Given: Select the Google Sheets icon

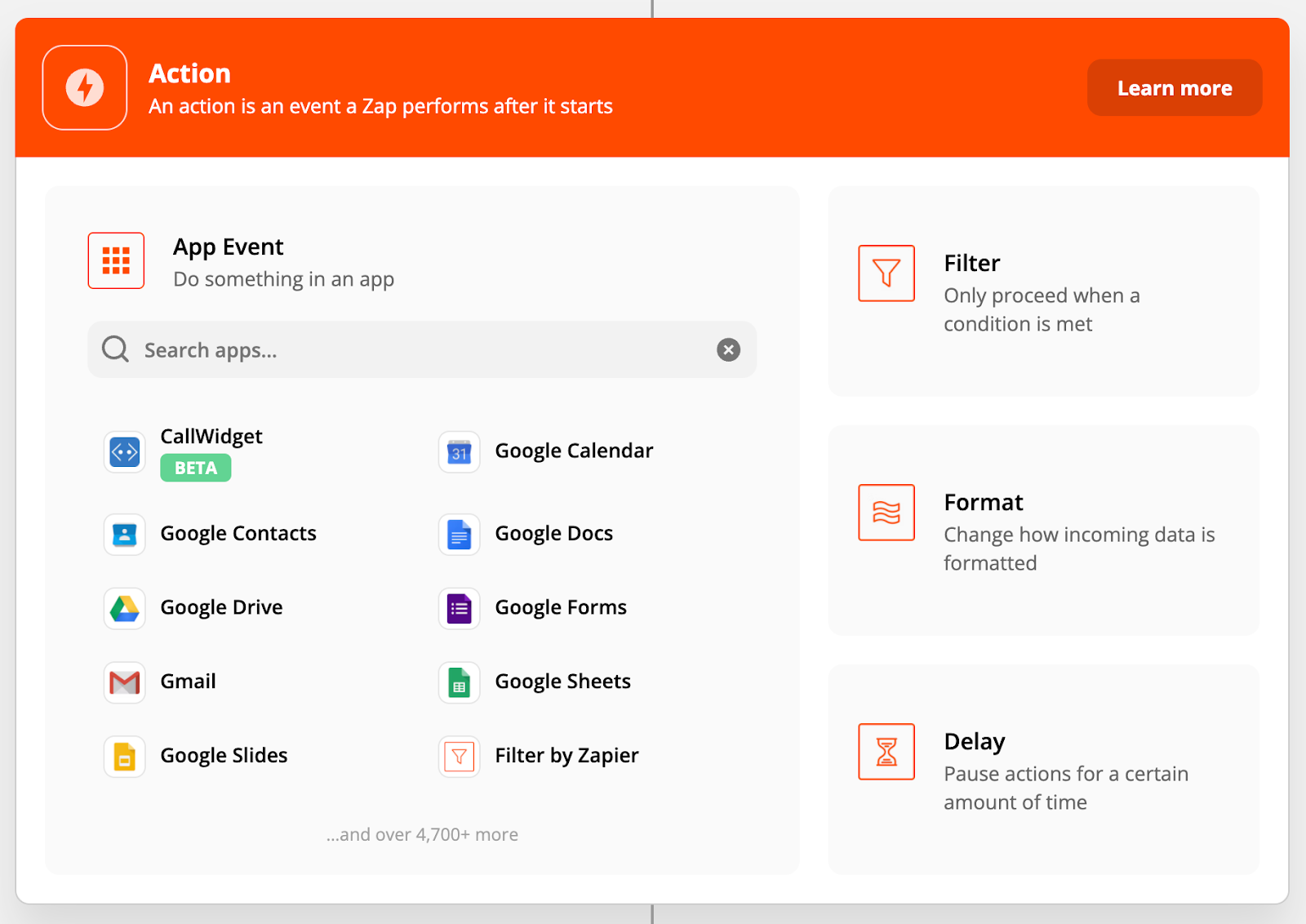Looking at the screenshot, I should [x=460, y=682].
